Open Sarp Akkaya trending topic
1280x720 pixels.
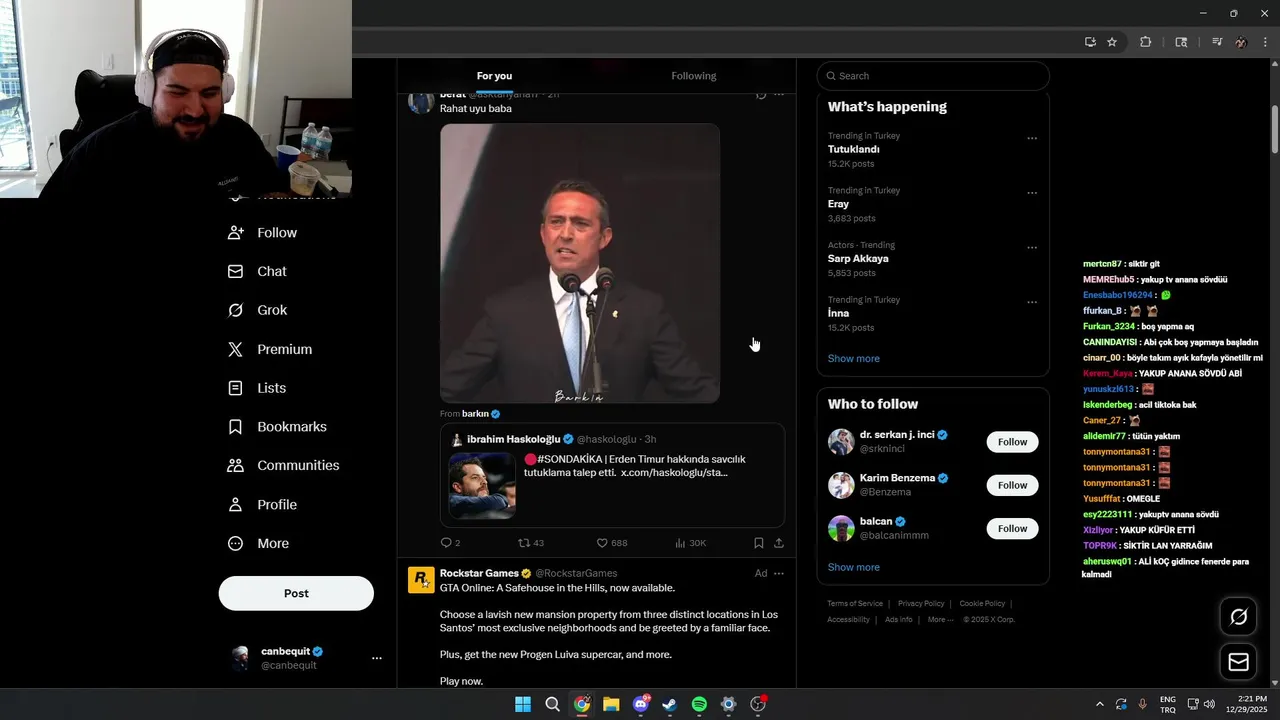click(858, 258)
